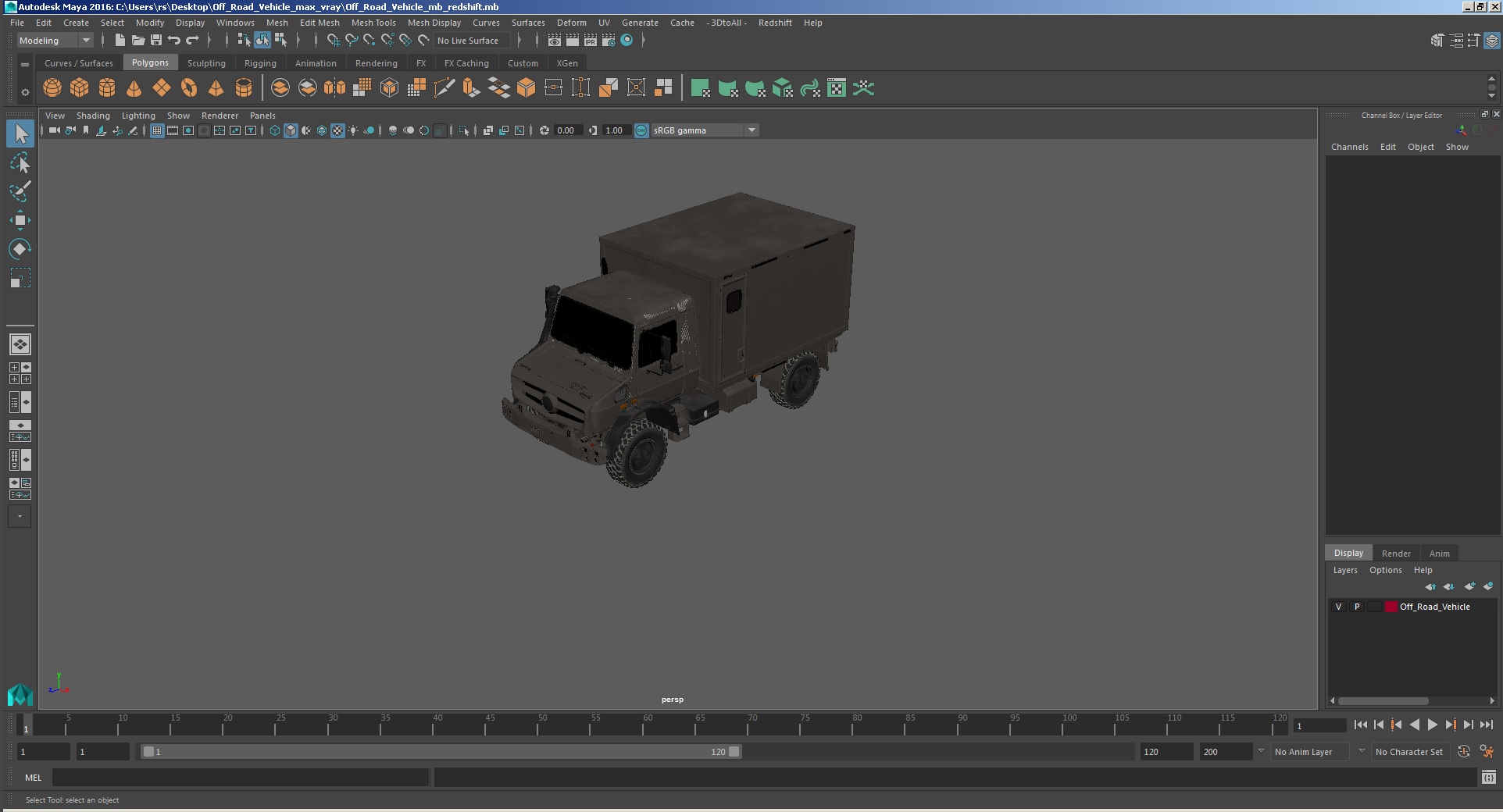Create a polygon pipe from the shelf
Screen dimensions: 1503x812
coord(244,88)
